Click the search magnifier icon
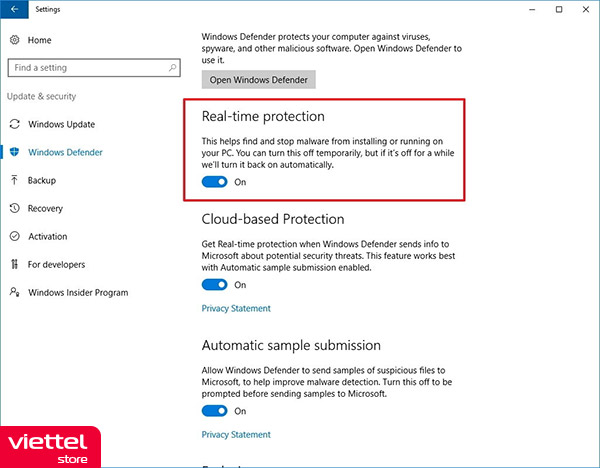Viewport: 600px width, 468px height. pyautogui.click(x=173, y=68)
